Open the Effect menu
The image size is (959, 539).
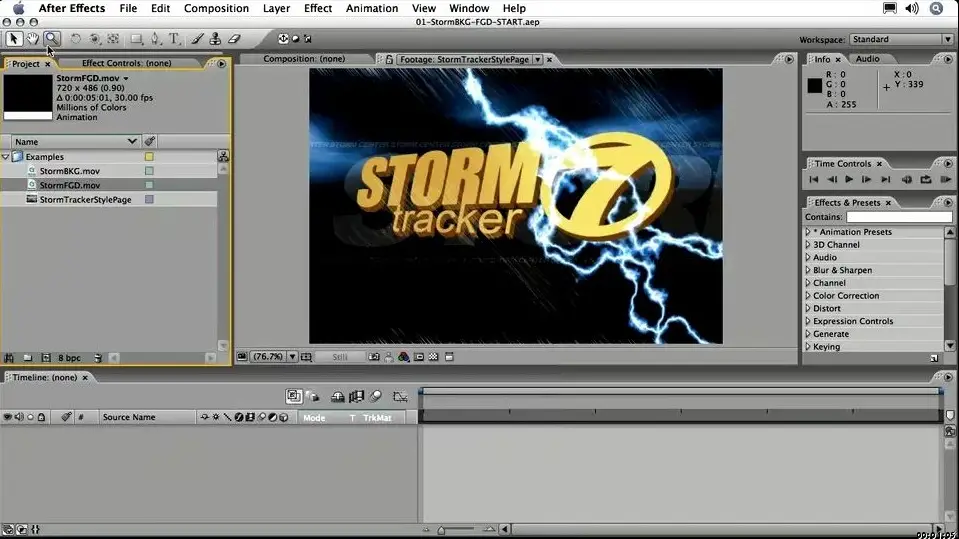click(318, 8)
